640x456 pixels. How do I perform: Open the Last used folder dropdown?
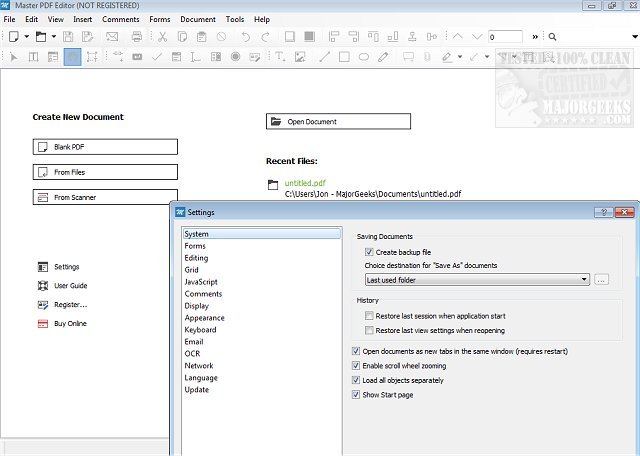click(476, 280)
